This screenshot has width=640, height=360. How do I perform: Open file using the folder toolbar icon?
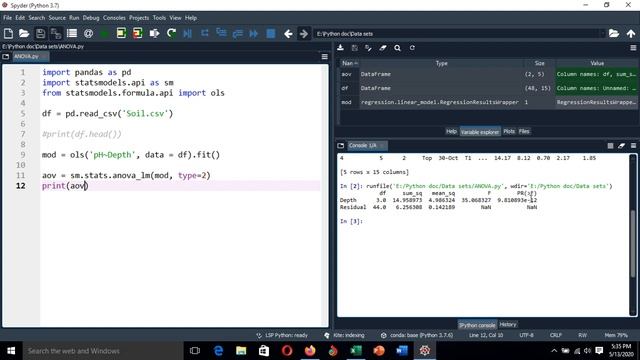tap(24, 33)
